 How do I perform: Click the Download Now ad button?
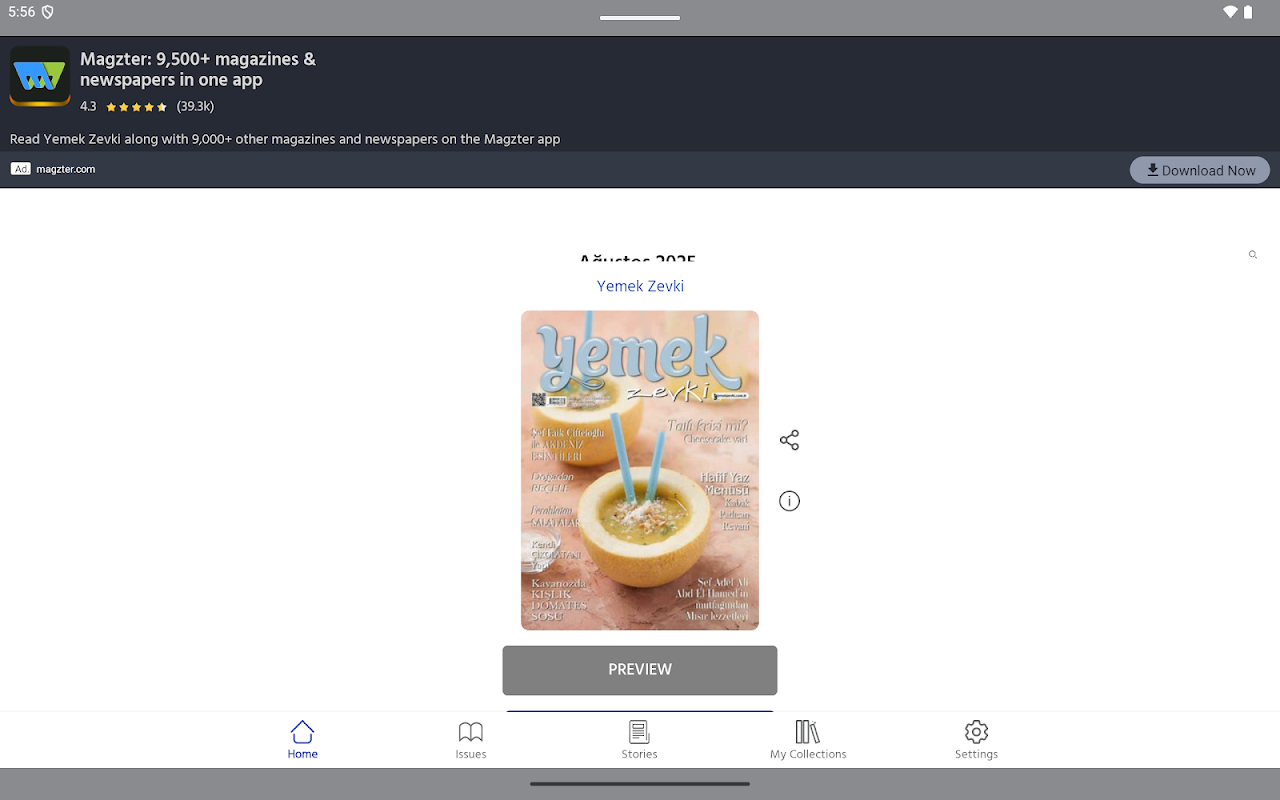[1200, 170]
